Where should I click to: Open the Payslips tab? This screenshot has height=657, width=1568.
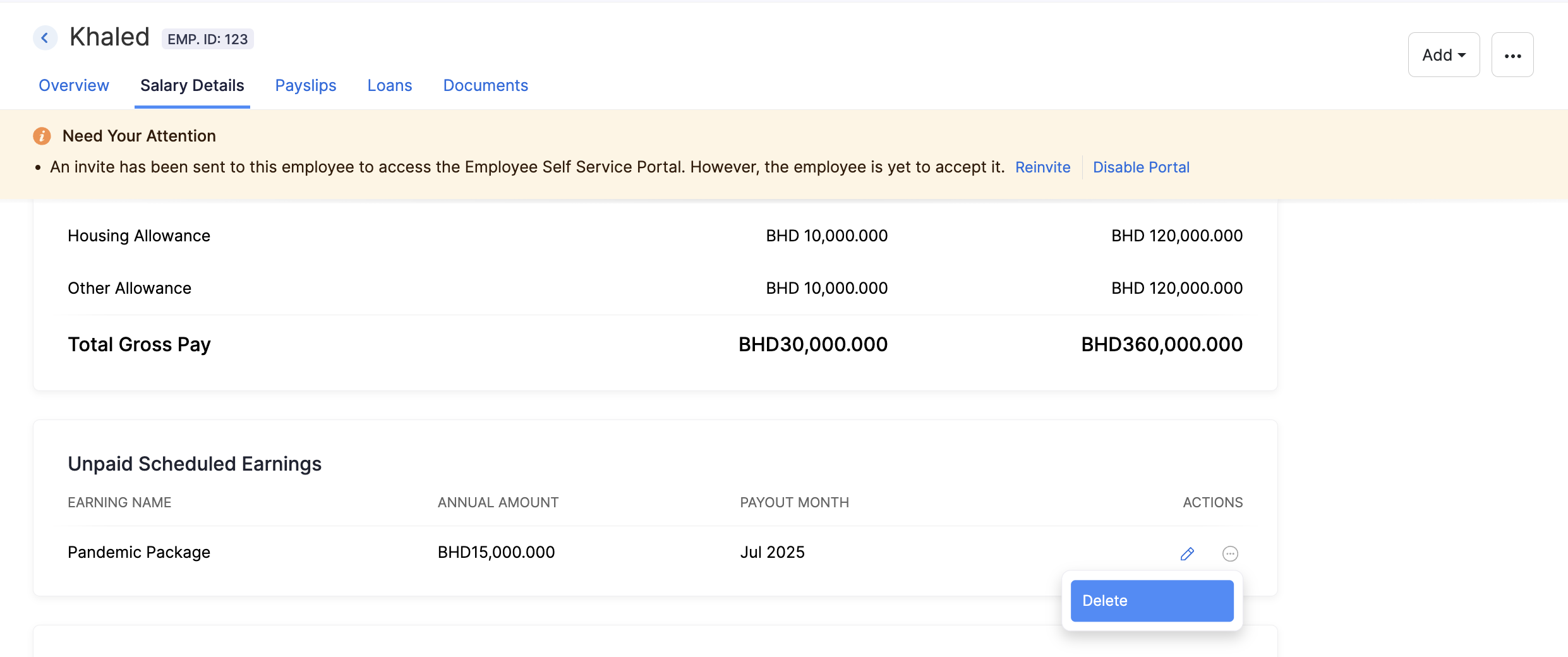pos(305,85)
